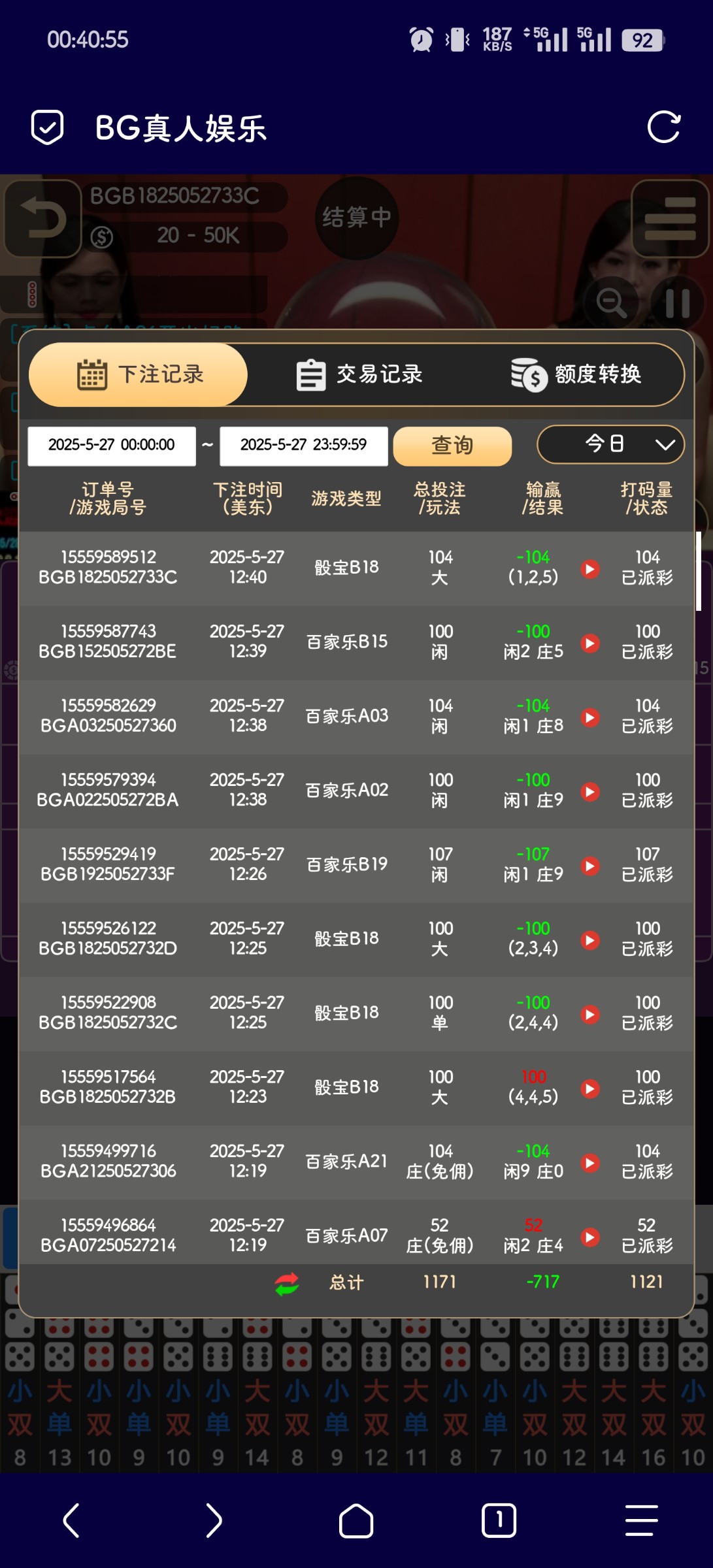713x1568 pixels.
Task: Play replay for order 15559496864
Action: pos(590,1237)
